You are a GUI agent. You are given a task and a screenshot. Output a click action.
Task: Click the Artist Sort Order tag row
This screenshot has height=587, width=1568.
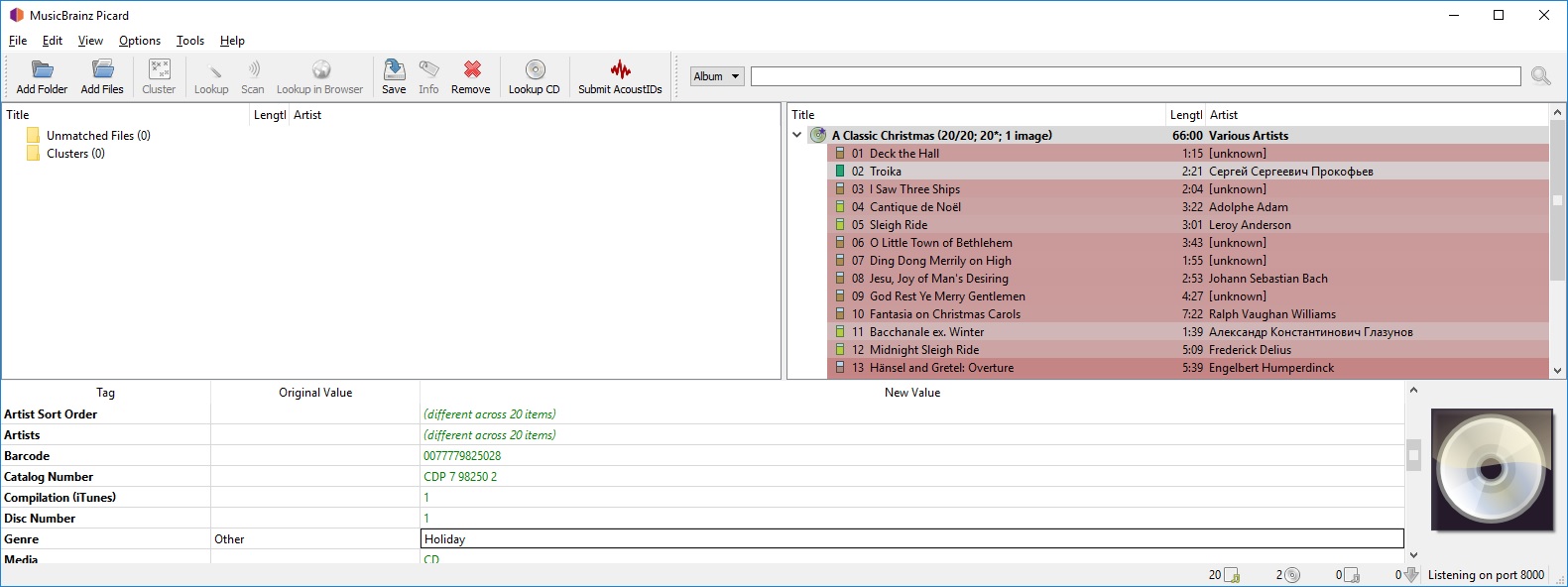tap(702, 413)
